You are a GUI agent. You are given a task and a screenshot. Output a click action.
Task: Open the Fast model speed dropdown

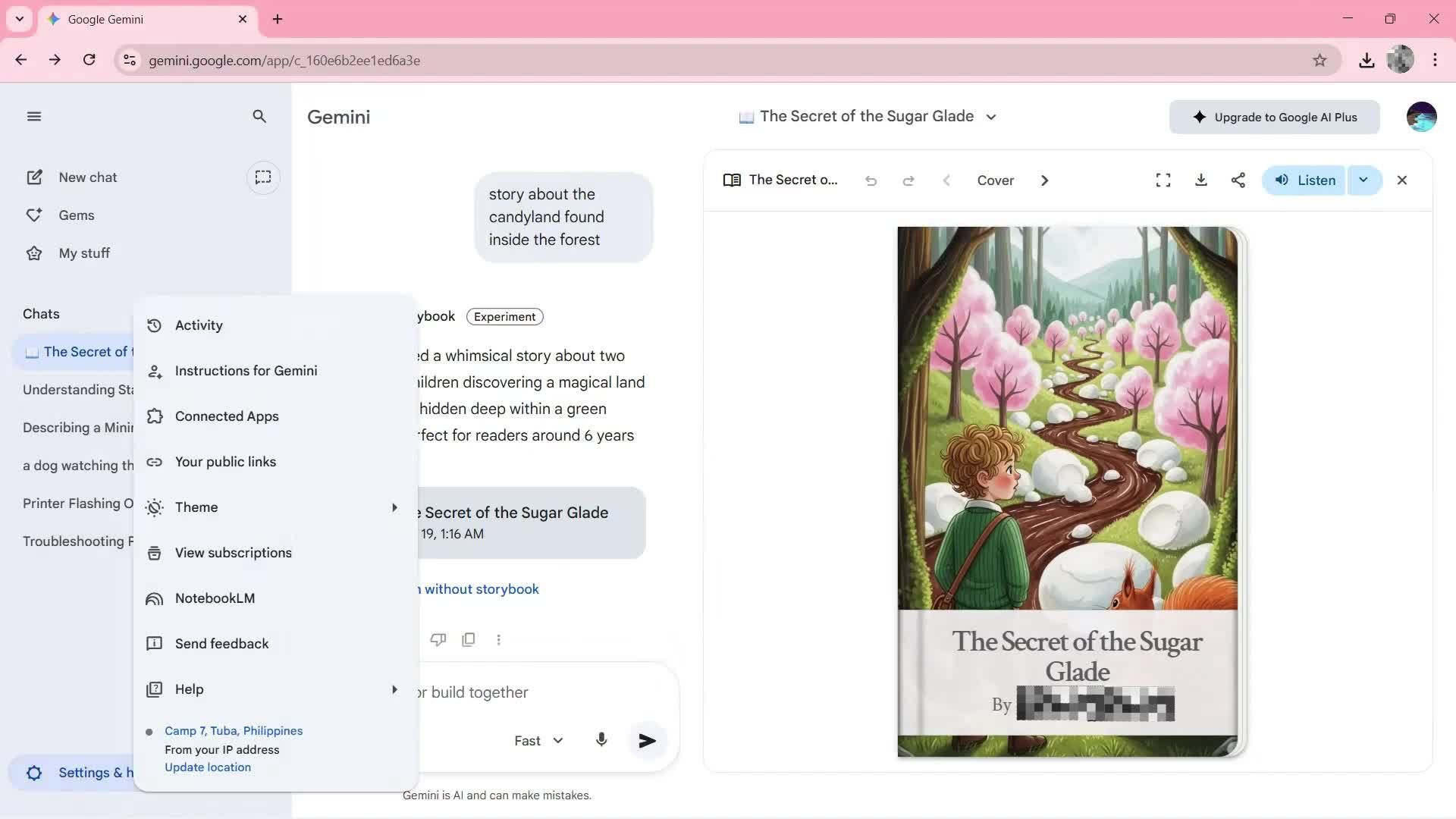click(x=538, y=740)
